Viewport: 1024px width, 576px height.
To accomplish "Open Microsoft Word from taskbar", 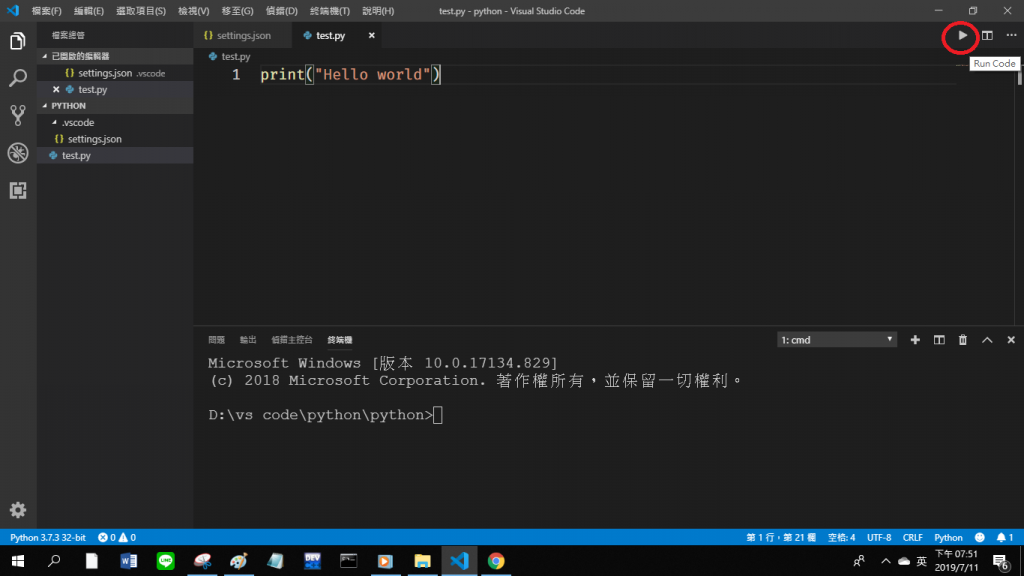I will pos(129,561).
